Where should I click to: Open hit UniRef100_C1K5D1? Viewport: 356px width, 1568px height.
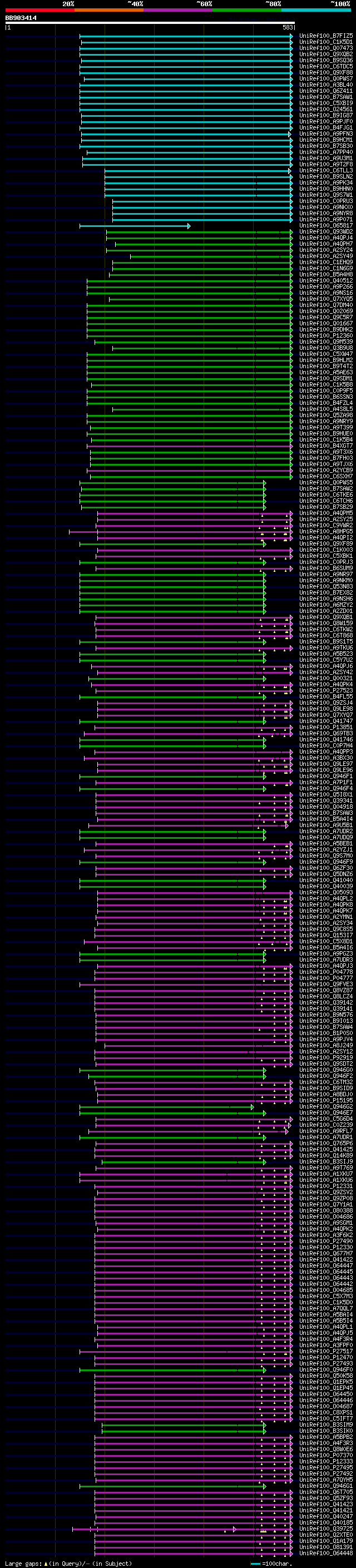tap(326, 42)
